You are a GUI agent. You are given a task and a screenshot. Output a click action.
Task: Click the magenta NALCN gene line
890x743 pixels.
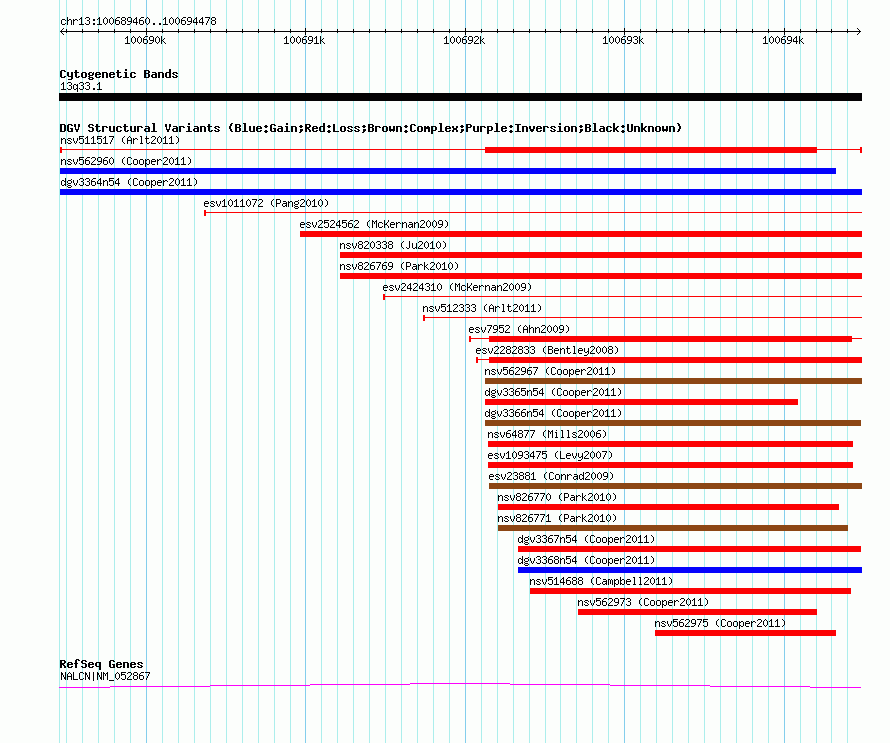(x=460, y=686)
